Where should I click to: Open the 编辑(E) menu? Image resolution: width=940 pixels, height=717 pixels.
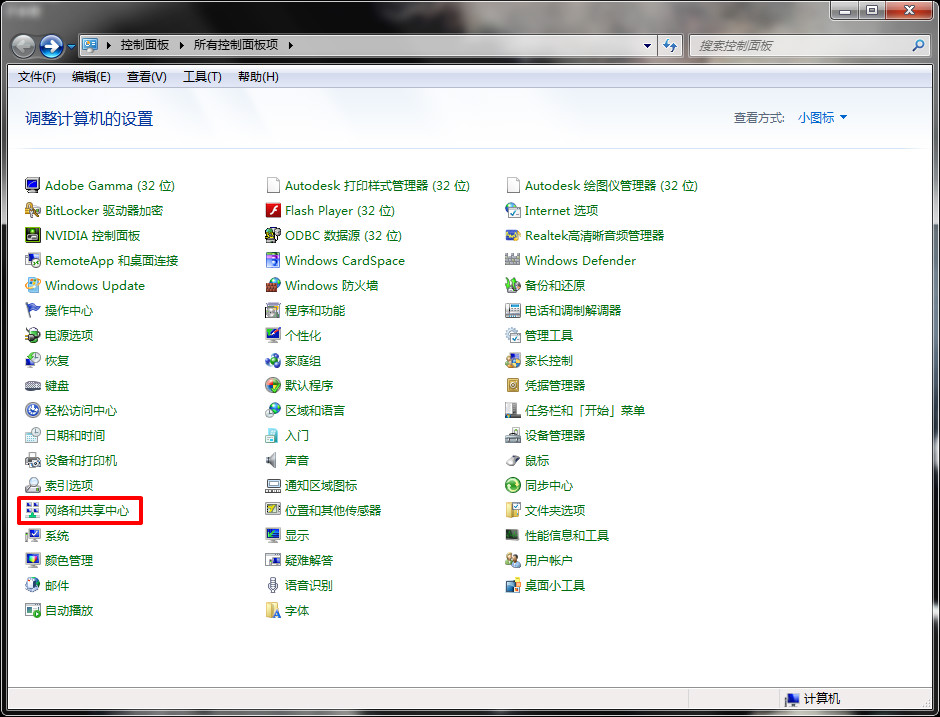91,77
